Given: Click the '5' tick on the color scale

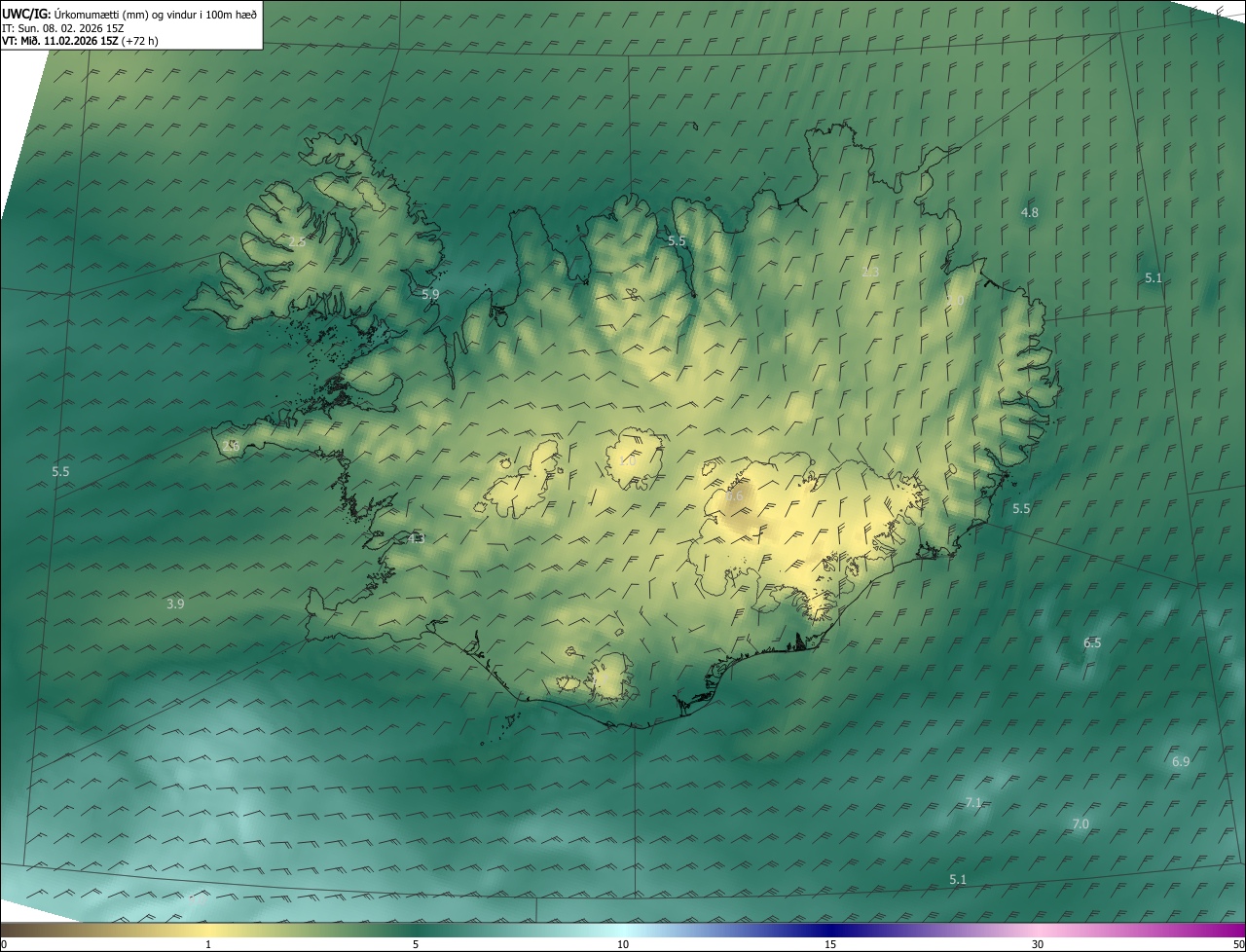Looking at the screenshot, I should click(416, 944).
